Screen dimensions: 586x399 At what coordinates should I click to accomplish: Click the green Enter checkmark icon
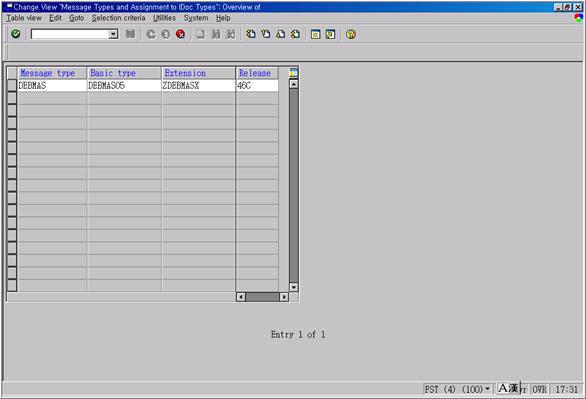tap(16, 34)
